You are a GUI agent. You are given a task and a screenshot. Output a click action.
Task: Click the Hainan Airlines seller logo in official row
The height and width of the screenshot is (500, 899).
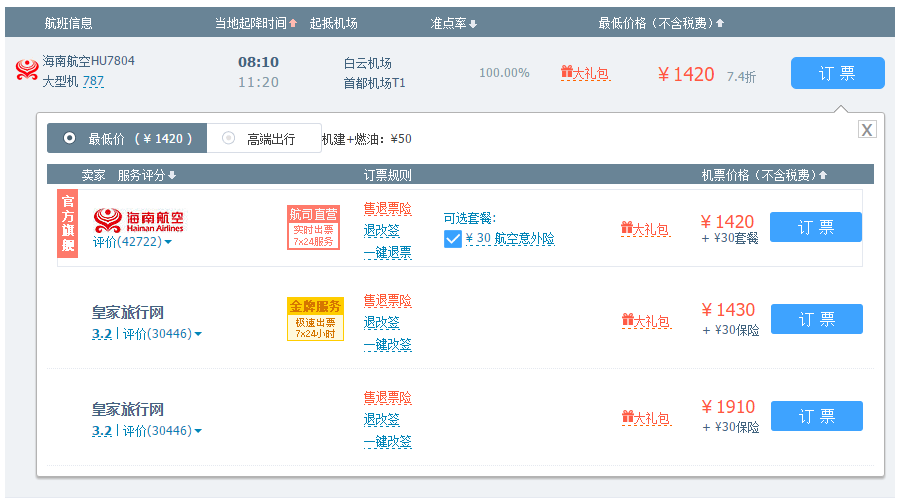click(138, 220)
